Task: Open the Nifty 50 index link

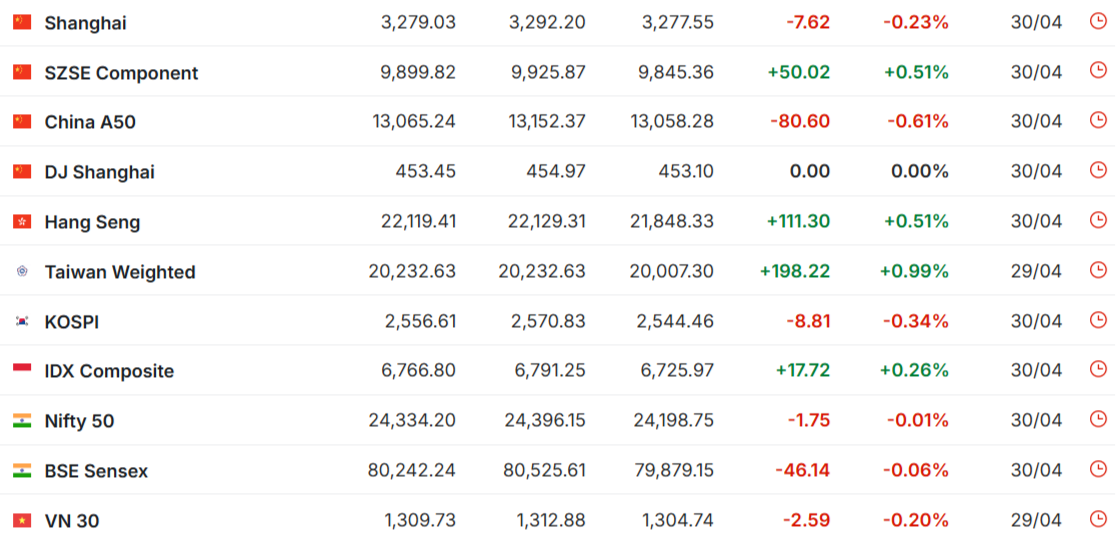Action: point(80,422)
